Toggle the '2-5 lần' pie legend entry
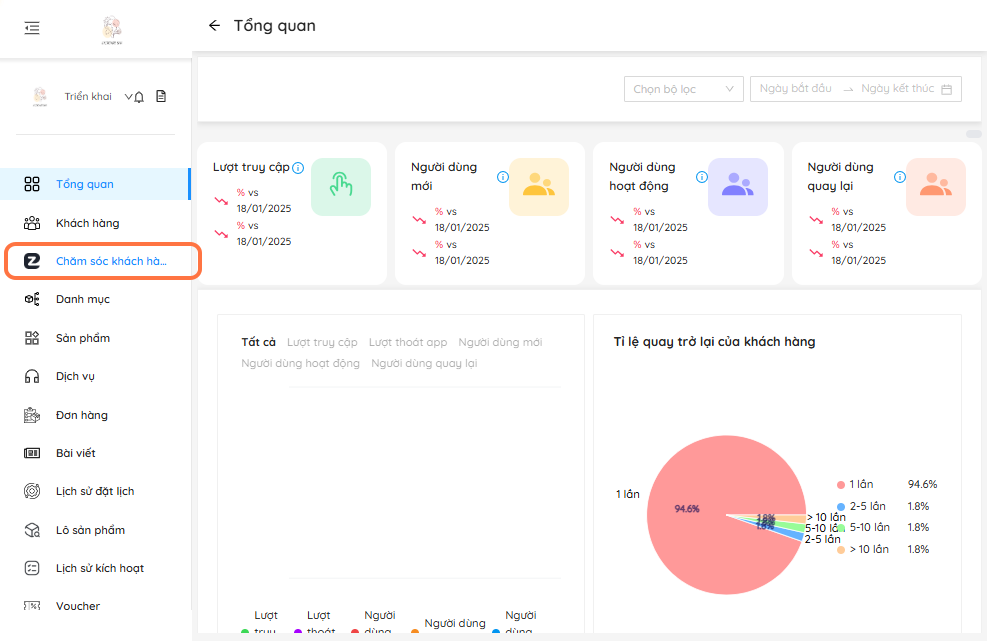This screenshot has height=641, width=987. pos(867,506)
